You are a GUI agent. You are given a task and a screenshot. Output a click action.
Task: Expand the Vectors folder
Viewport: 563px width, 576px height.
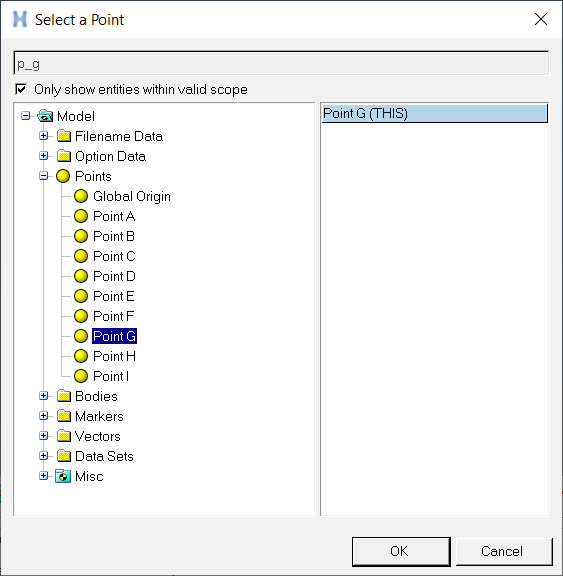tap(43, 436)
